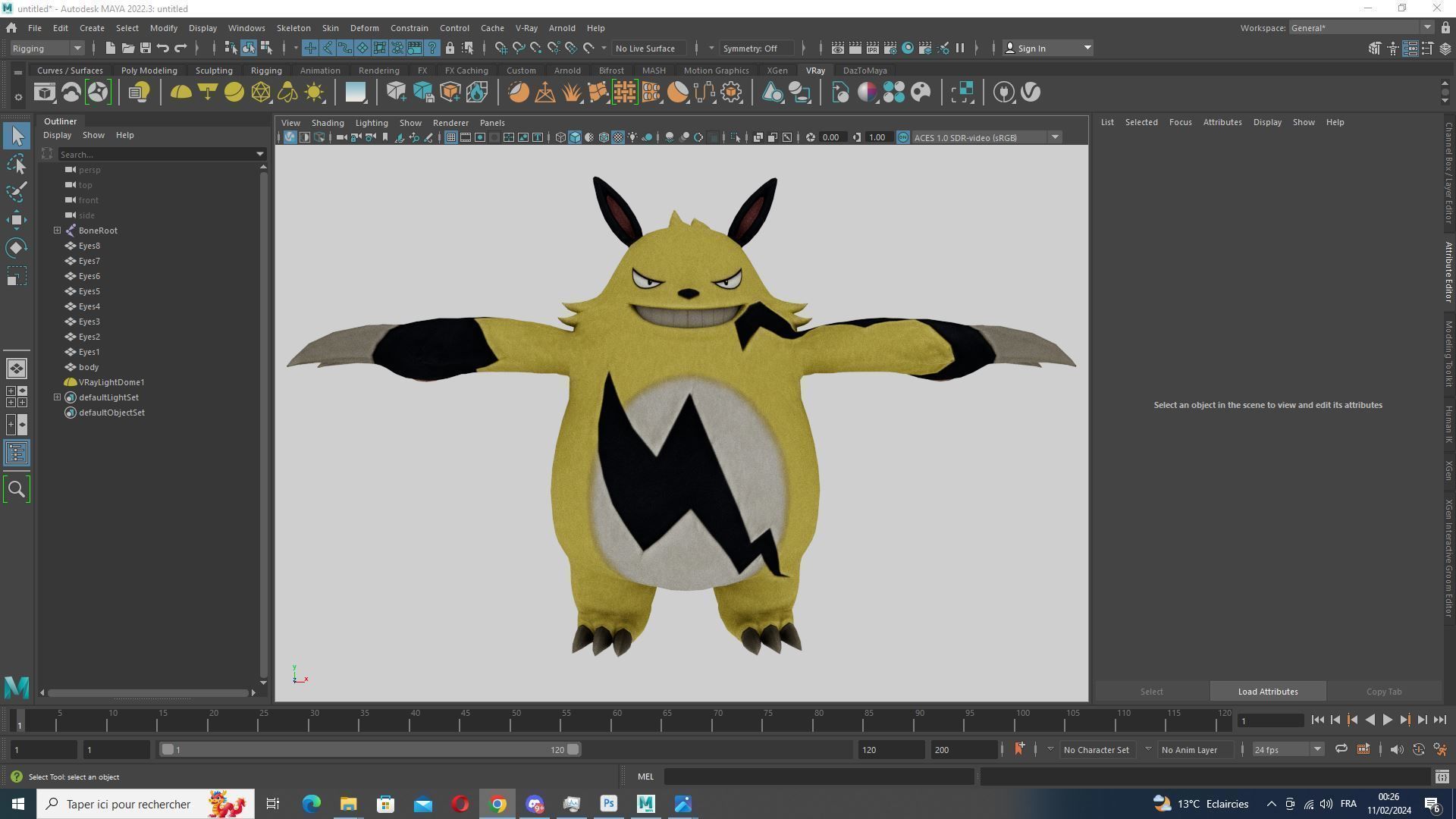Click the search magnifier icon in the left sidebar
The height and width of the screenshot is (819, 1456).
pos(17,489)
